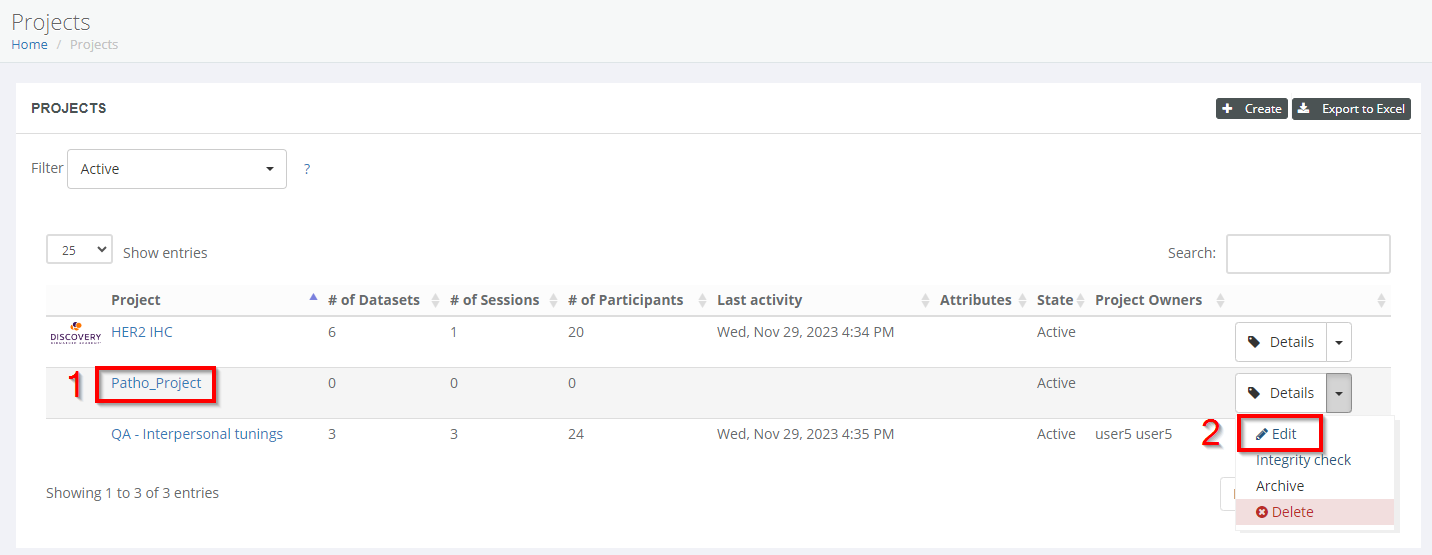The height and width of the screenshot is (555, 1432).
Task: Open the Patho_Project link
Action: (156, 383)
